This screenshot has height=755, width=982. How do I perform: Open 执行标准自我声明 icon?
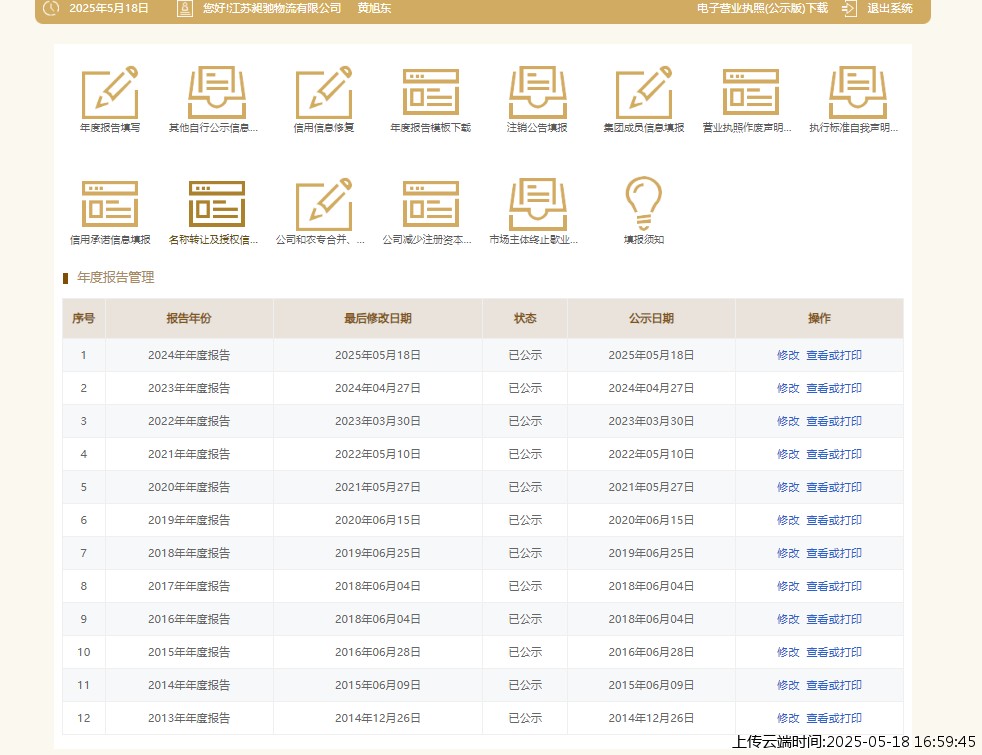coord(857,92)
